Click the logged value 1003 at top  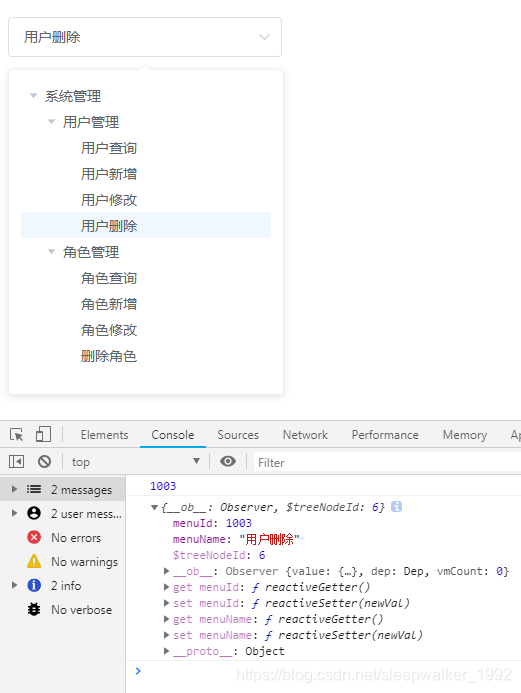163,486
